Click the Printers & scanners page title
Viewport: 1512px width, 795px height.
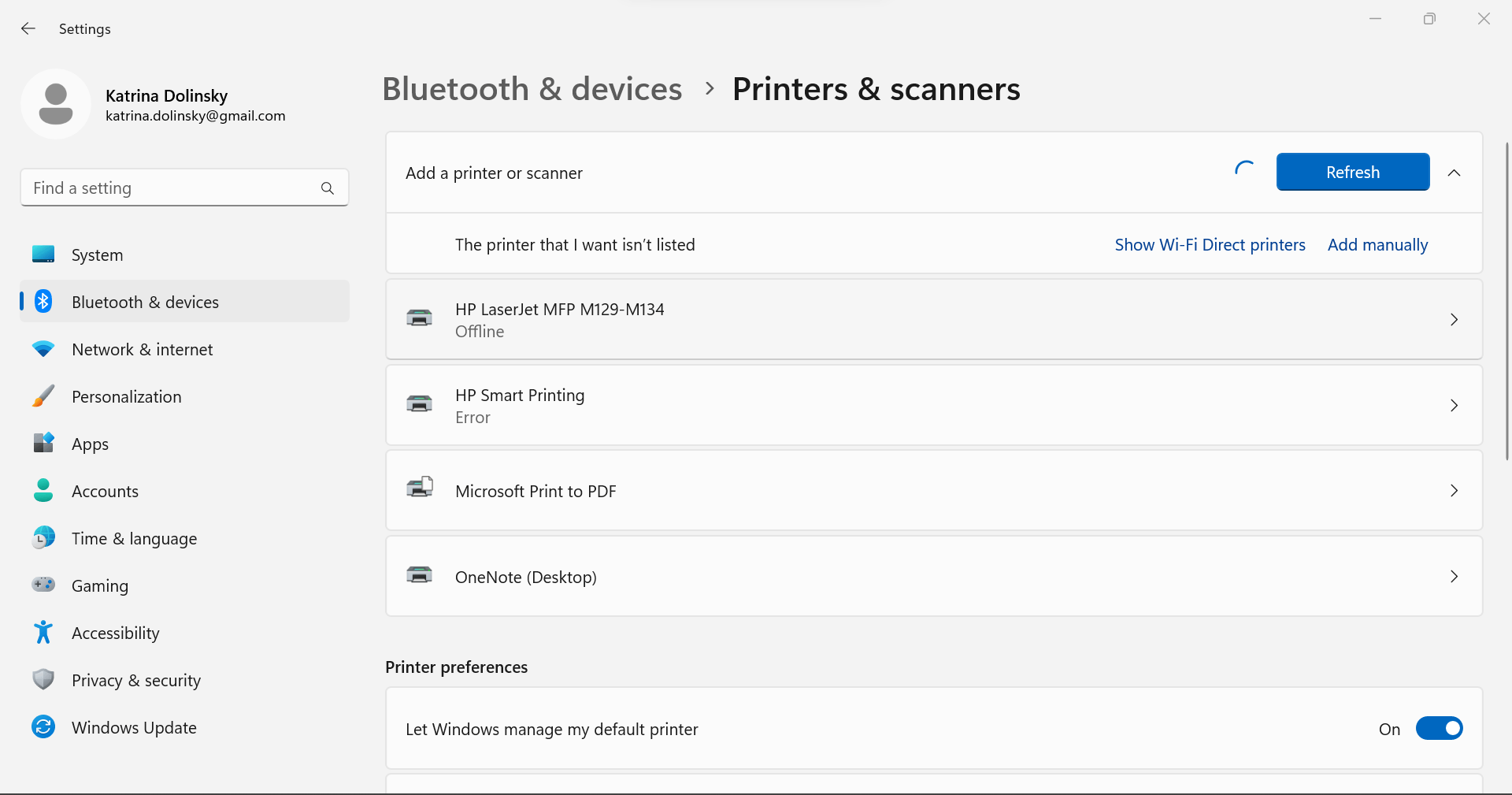click(876, 89)
